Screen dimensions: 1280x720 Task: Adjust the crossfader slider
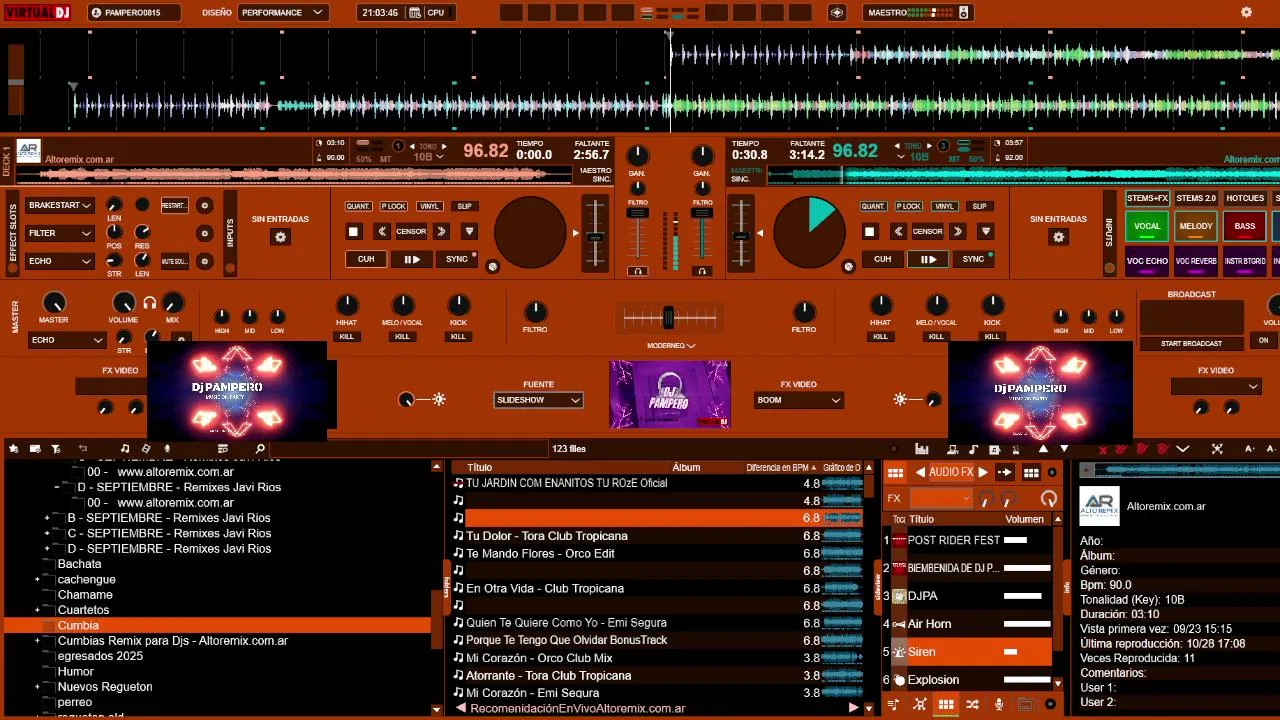(669, 318)
